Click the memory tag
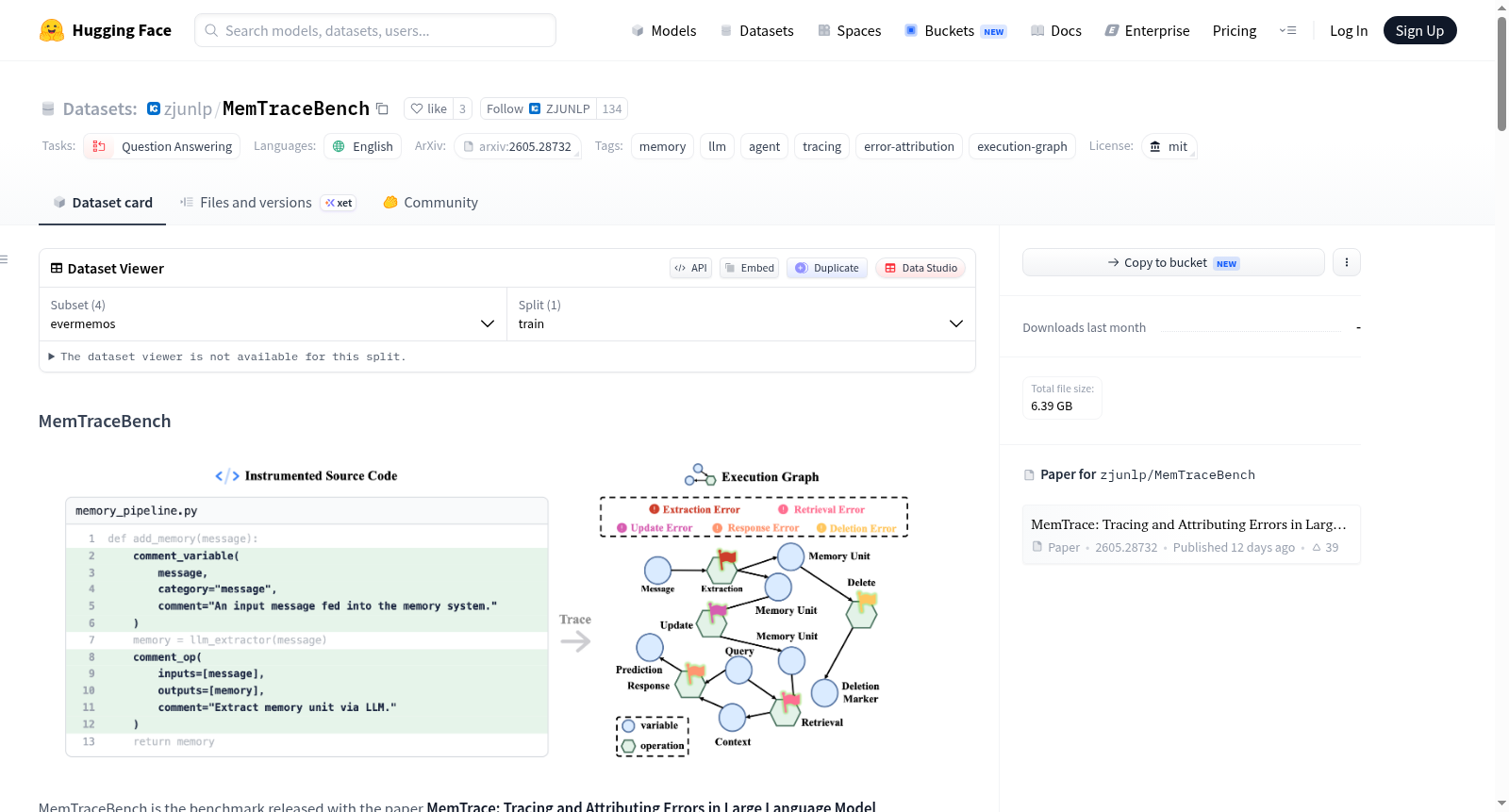Screen dimensions: 1509x812 [x=662, y=146]
